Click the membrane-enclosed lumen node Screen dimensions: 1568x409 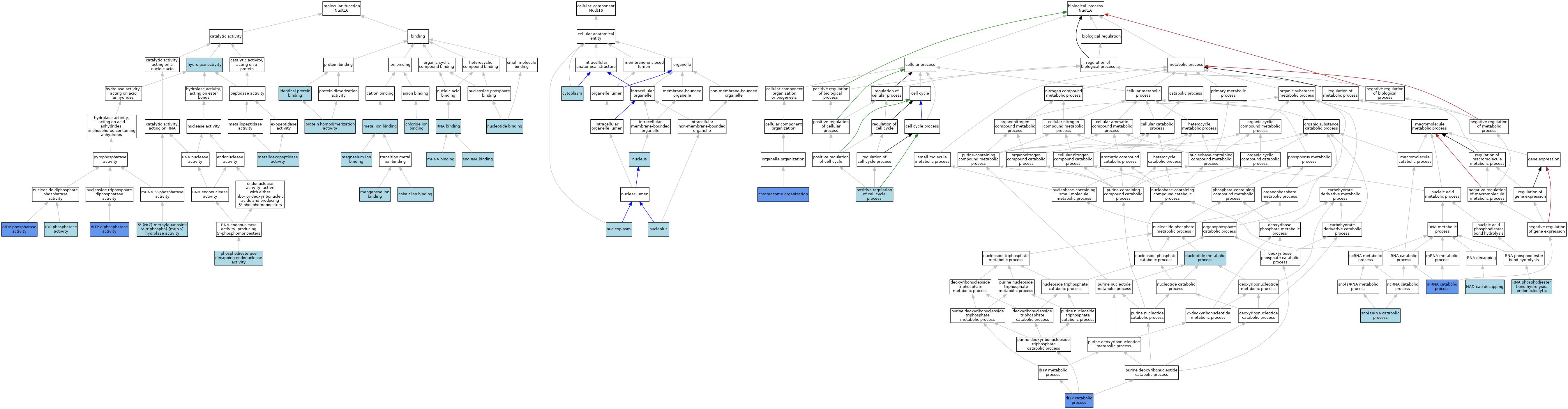click(x=644, y=65)
